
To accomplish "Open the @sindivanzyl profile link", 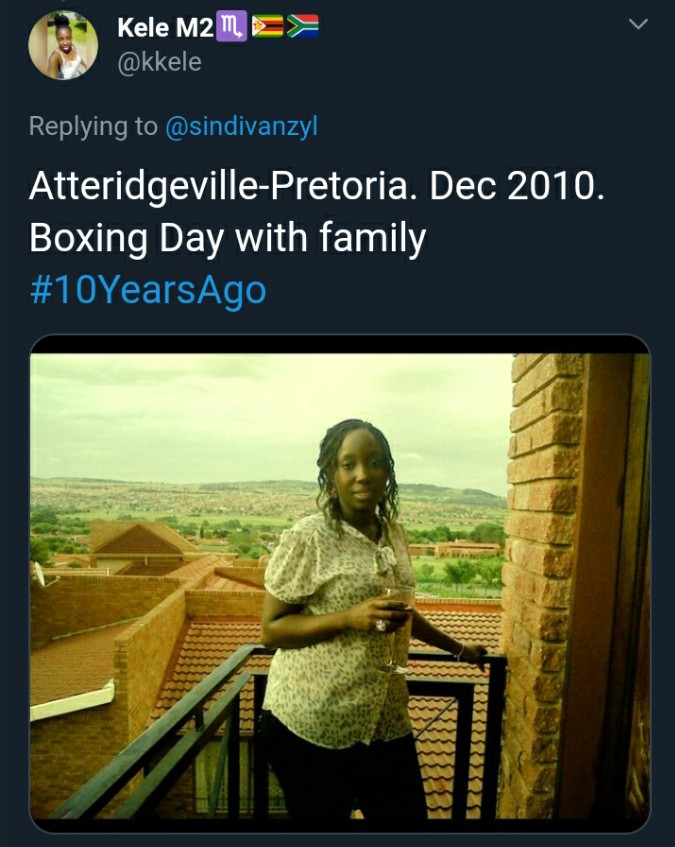I will [x=241, y=126].
